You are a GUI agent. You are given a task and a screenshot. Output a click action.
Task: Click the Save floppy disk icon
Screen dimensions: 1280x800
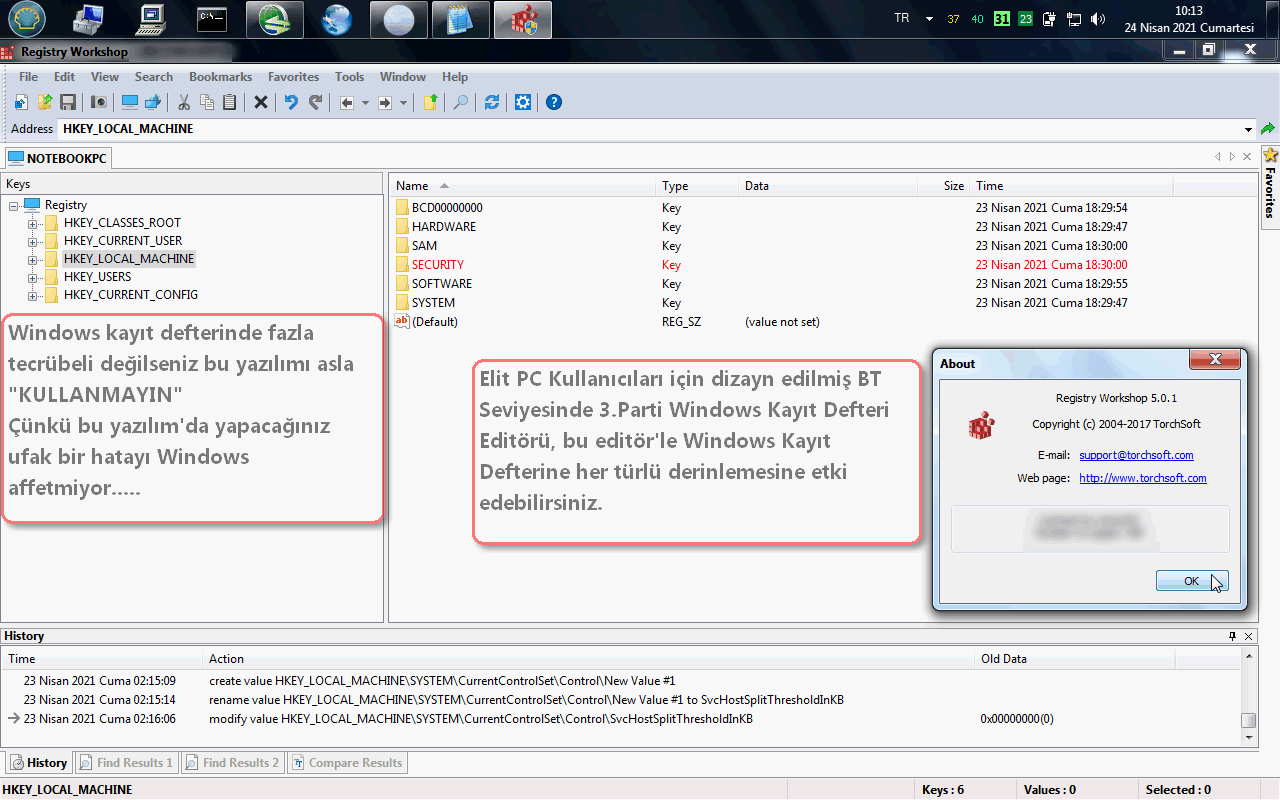pos(68,102)
